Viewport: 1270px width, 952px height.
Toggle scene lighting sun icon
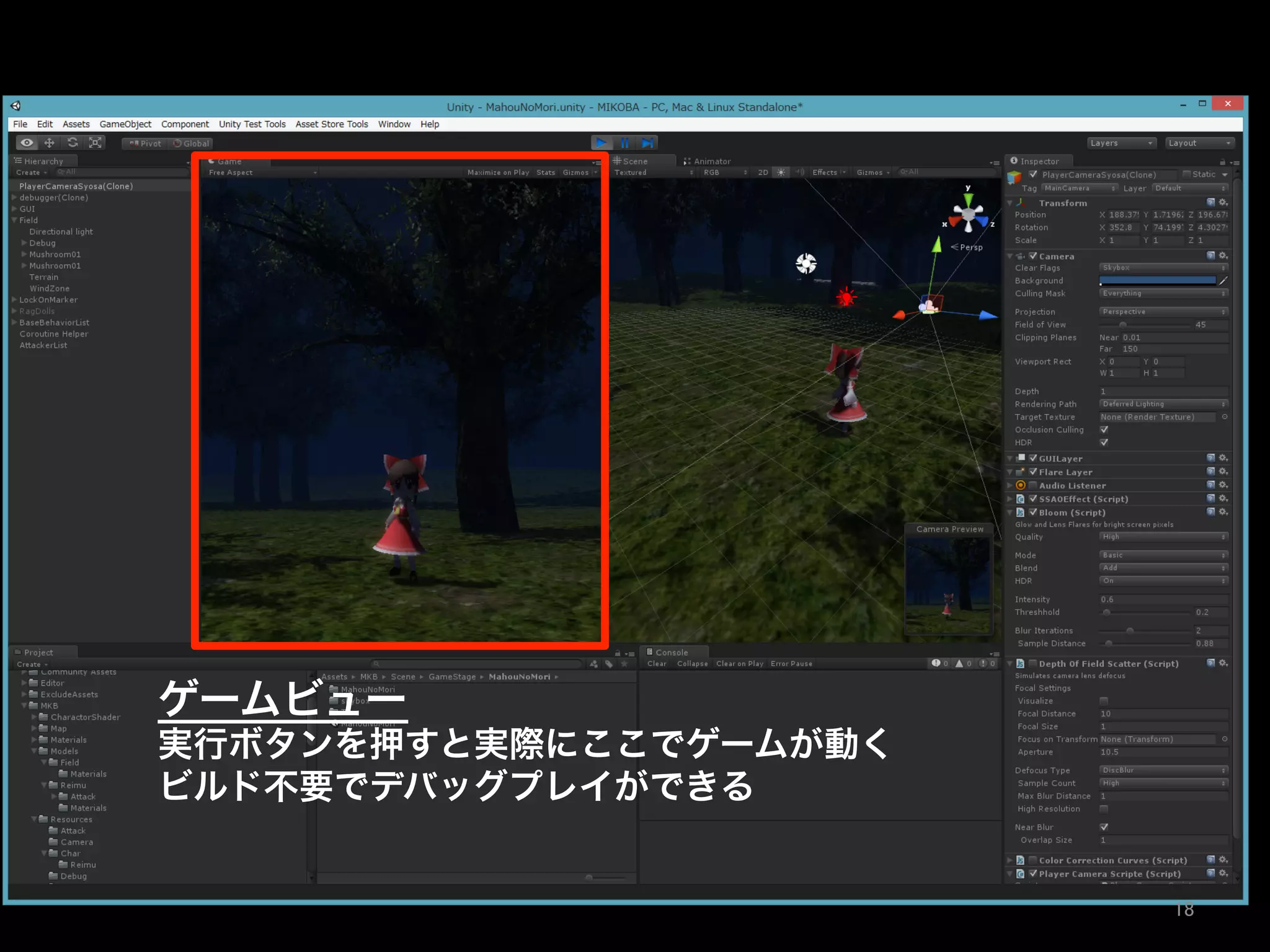click(781, 172)
